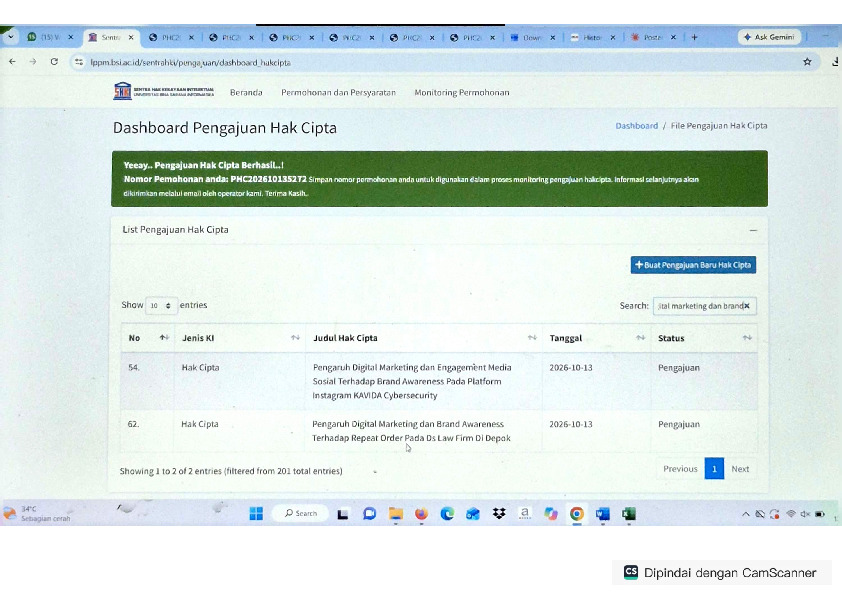Viewport: 842px width, 595px height.
Task: Open the site information icon in the address bar
Action: pyautogui.click(x=79, y=62)
